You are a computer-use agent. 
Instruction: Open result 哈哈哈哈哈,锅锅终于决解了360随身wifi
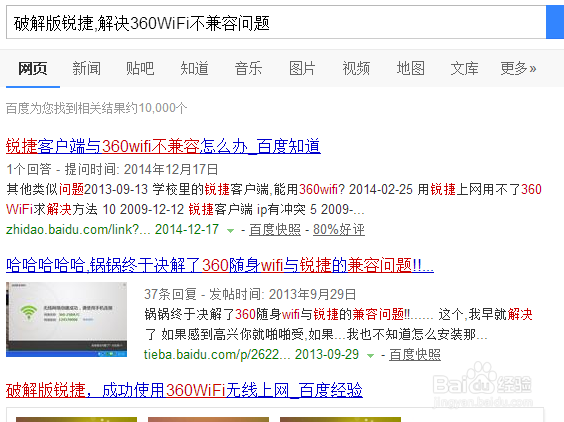tap(220, 266)
